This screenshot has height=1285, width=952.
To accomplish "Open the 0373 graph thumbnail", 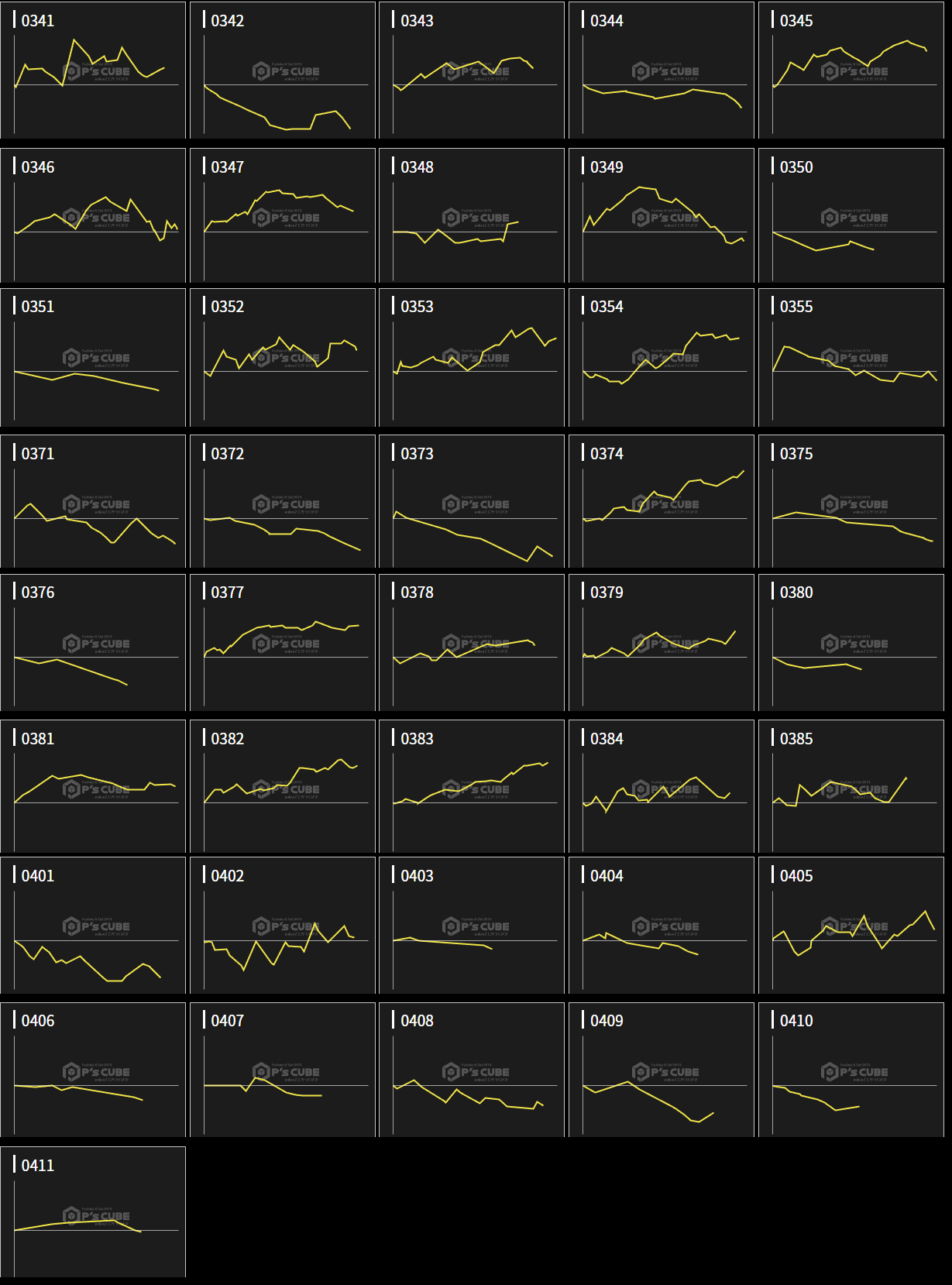I will (472, 502).
